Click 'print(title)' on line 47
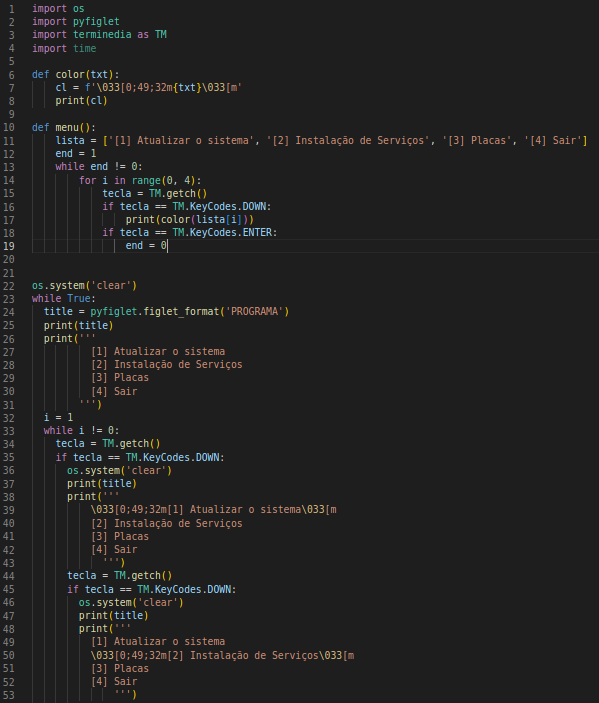The image size is (599, 703). coord(113,616)
